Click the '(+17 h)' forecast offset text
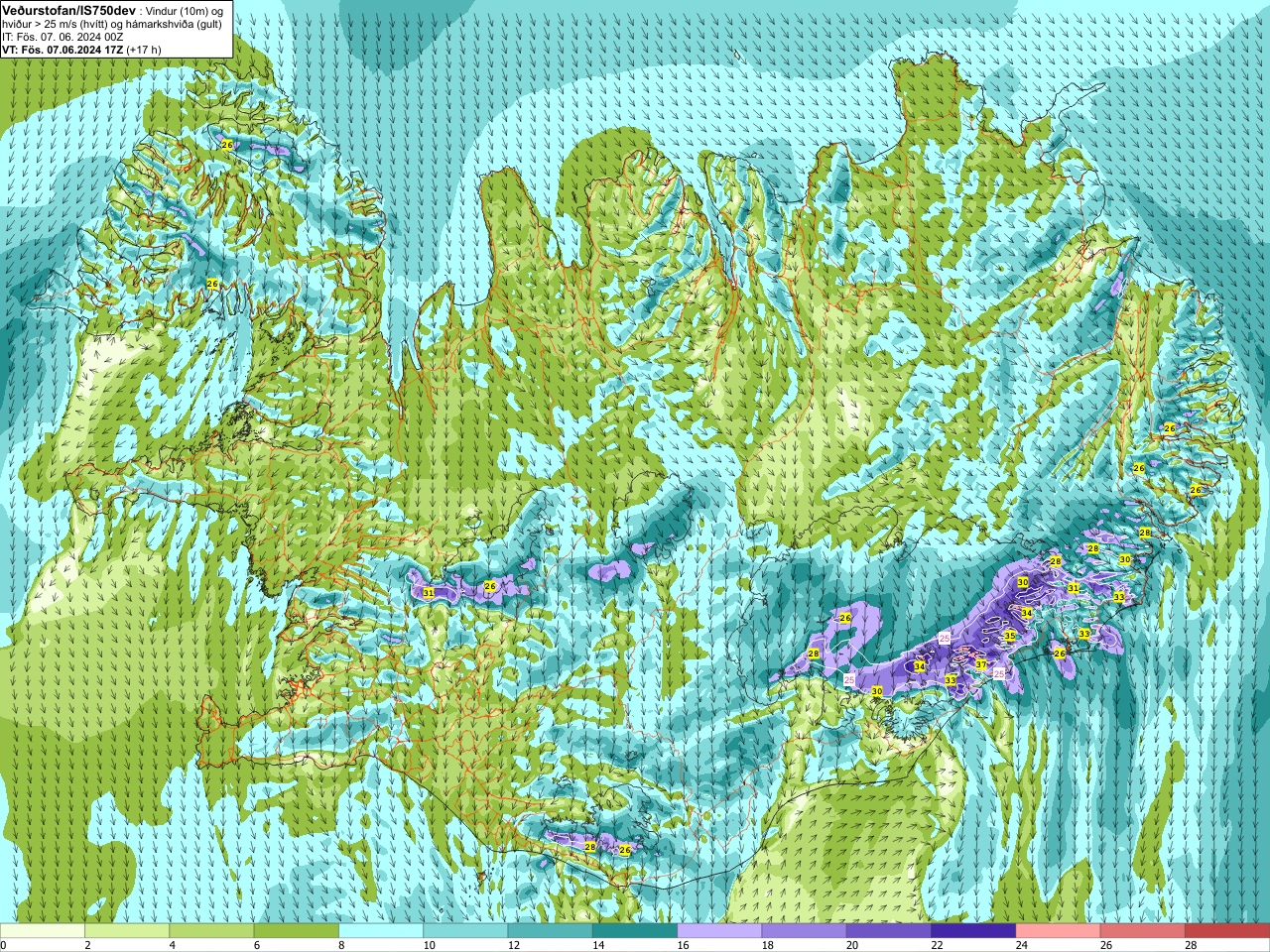 click(x=144, y=49)
